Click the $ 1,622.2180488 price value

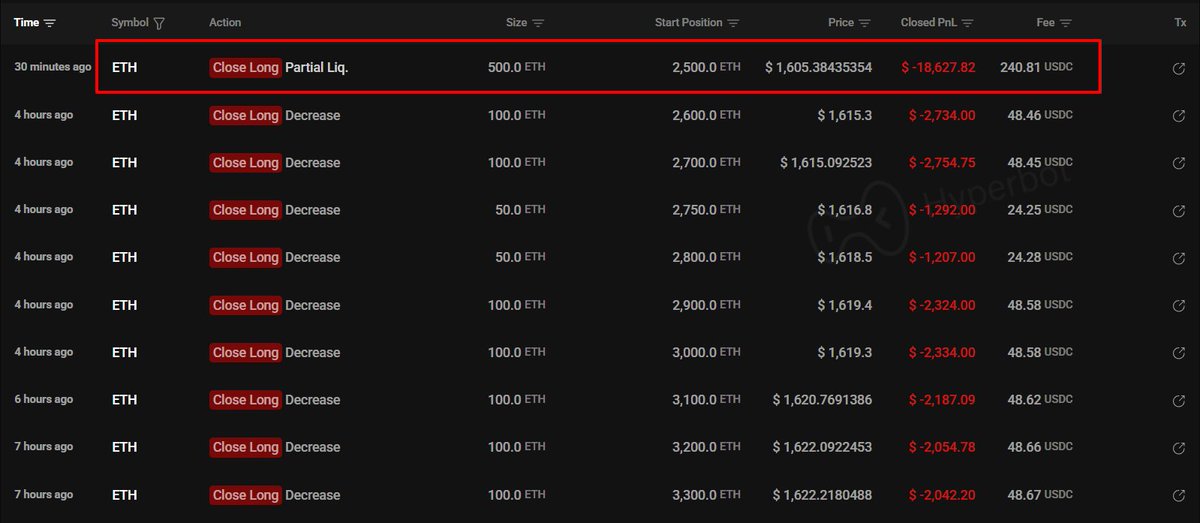[822, 495]
